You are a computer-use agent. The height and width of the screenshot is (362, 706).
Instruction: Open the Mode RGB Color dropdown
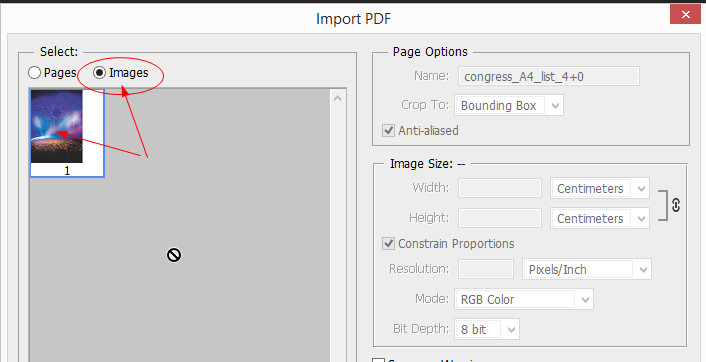pos(524,299)
